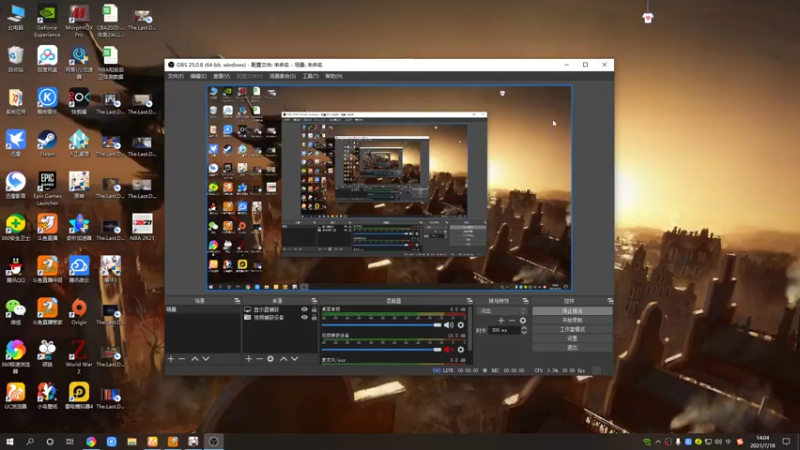Mute 桌面音频 with speaker icon

pos(448,325)
